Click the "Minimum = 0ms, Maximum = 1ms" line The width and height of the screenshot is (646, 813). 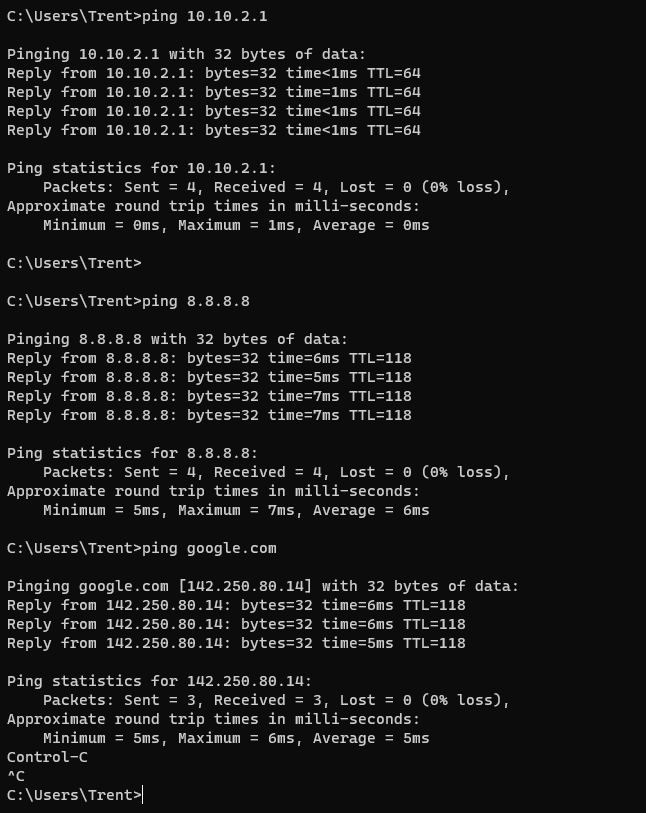[236, 225]
